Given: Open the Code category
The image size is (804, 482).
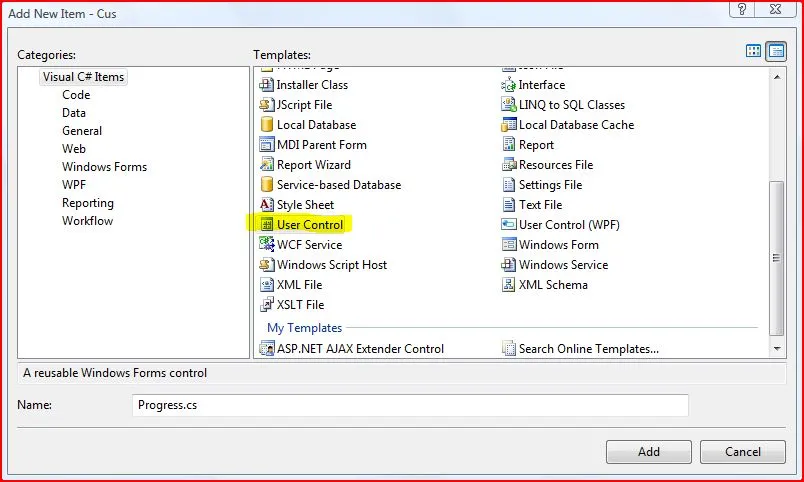Looking at the screenshot, I should point(76,95).
